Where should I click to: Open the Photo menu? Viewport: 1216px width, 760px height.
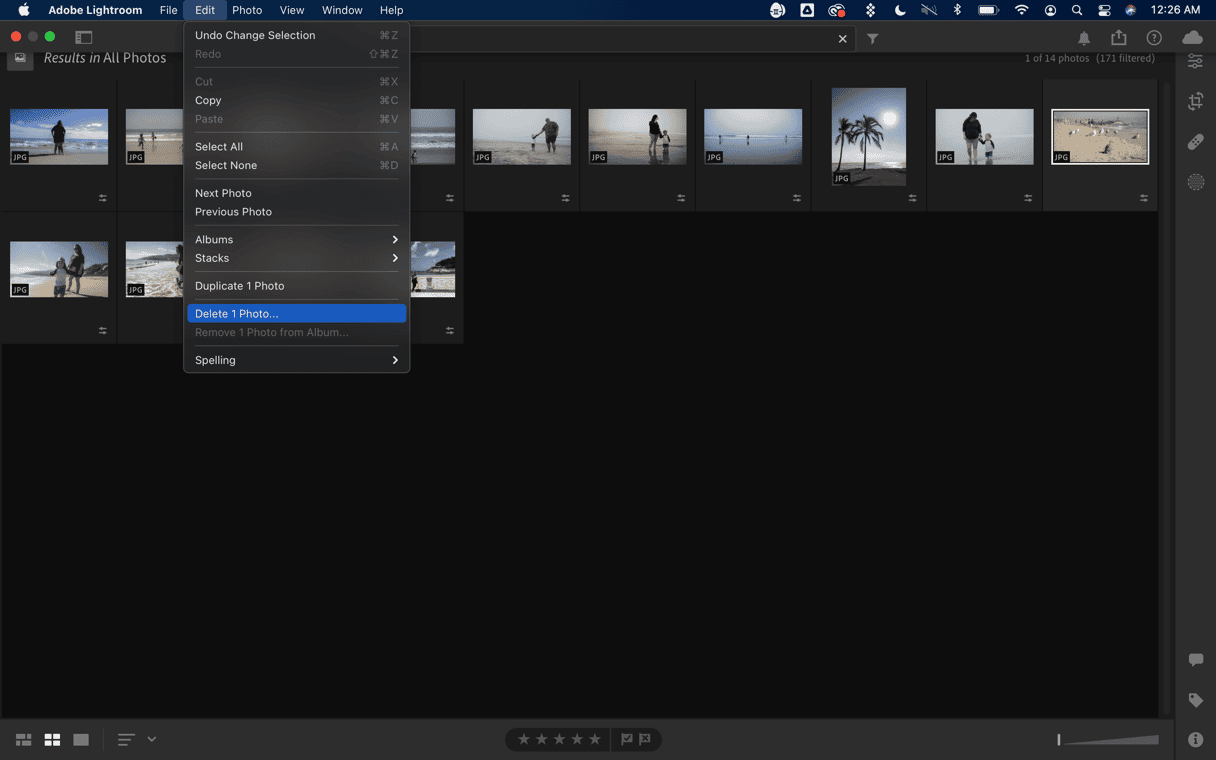247,10
